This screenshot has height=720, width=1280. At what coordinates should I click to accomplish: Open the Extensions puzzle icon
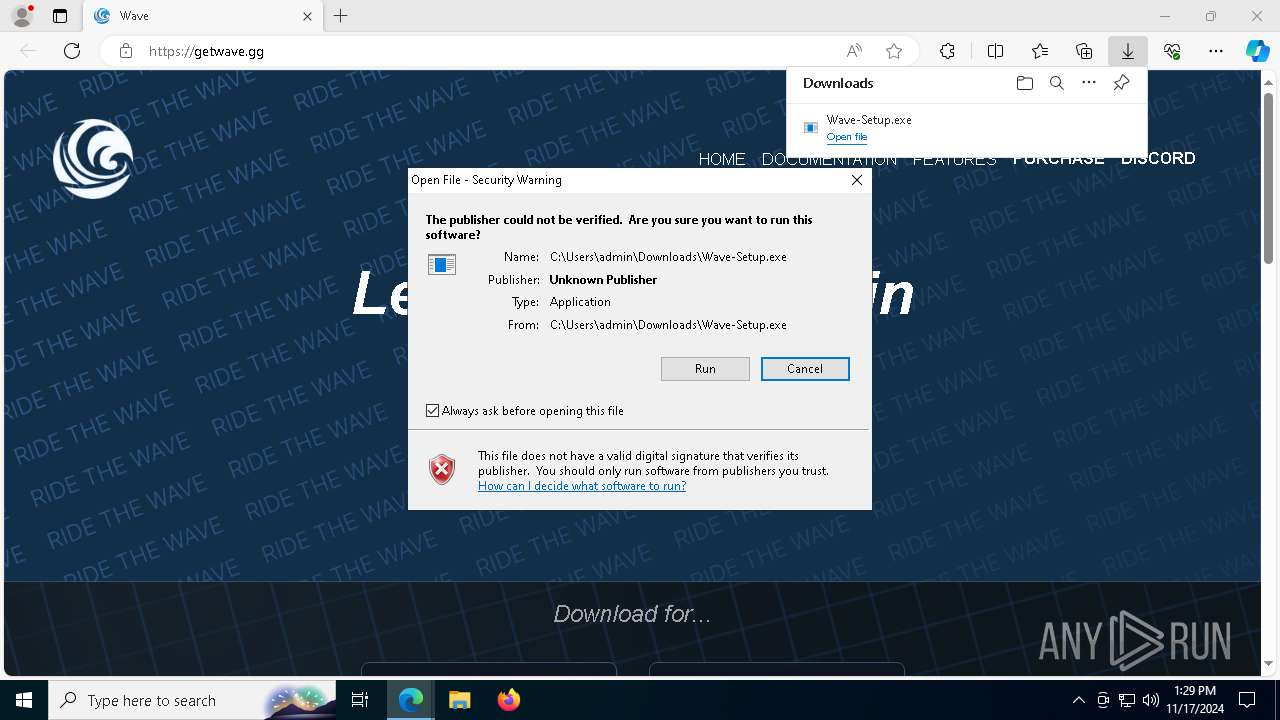[x=947, y=51]
